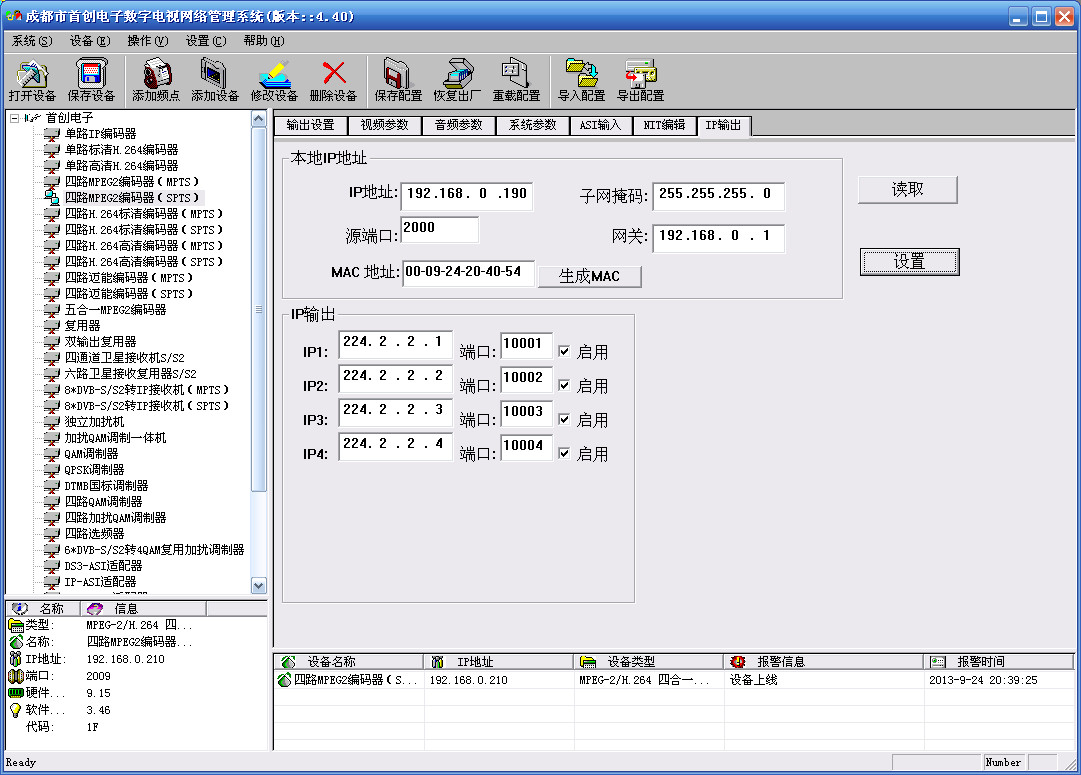Select the 复用器 device icon
The image size is (1081, 775).
(52, 325)
